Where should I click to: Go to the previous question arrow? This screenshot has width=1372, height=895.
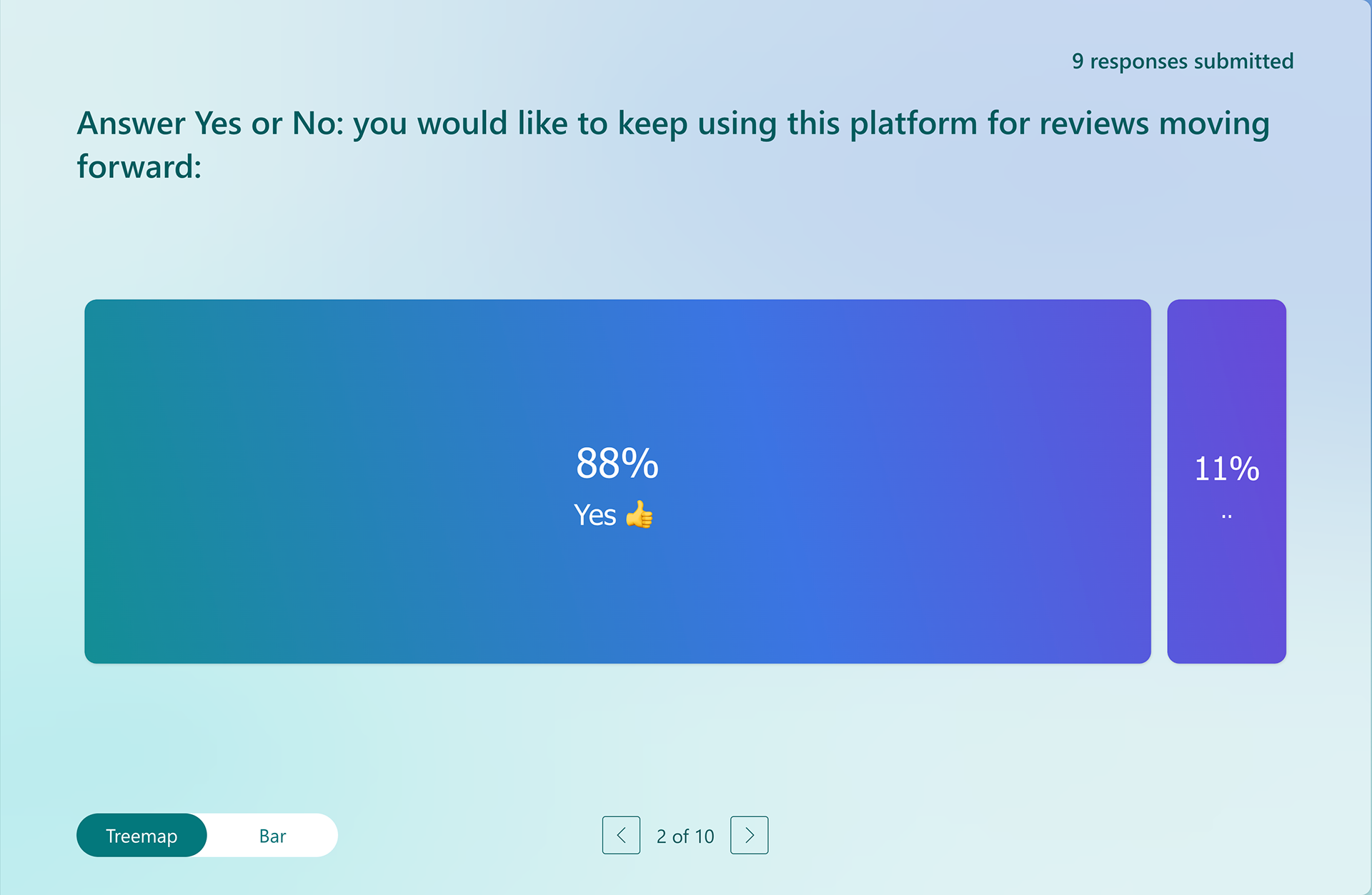point(621,835)
